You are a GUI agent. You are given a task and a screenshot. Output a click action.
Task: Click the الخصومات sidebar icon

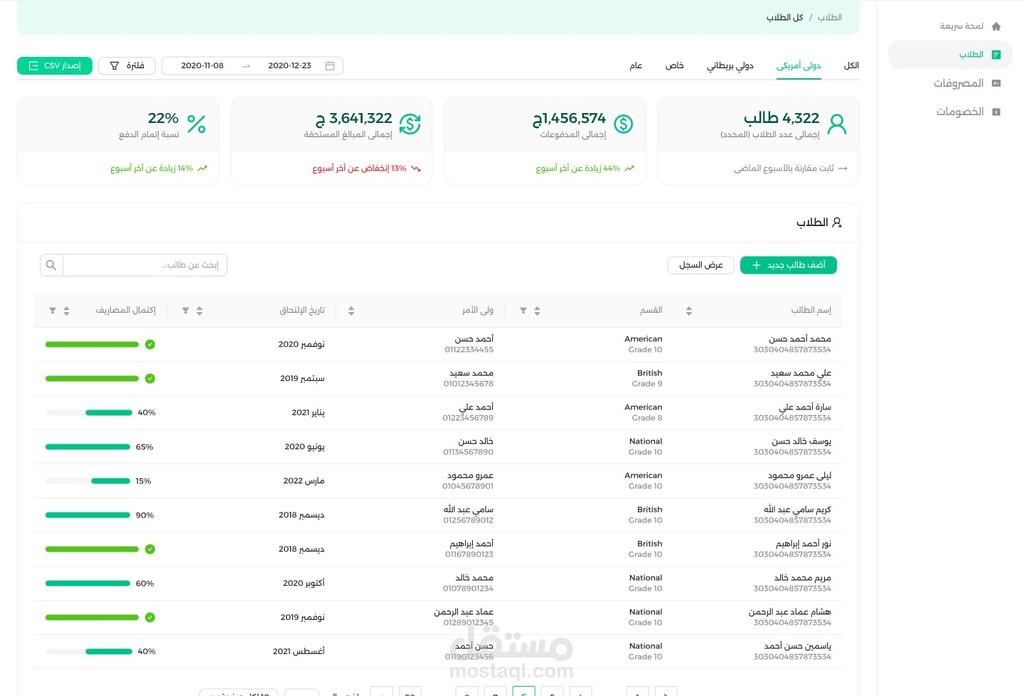tap(996, 112)
